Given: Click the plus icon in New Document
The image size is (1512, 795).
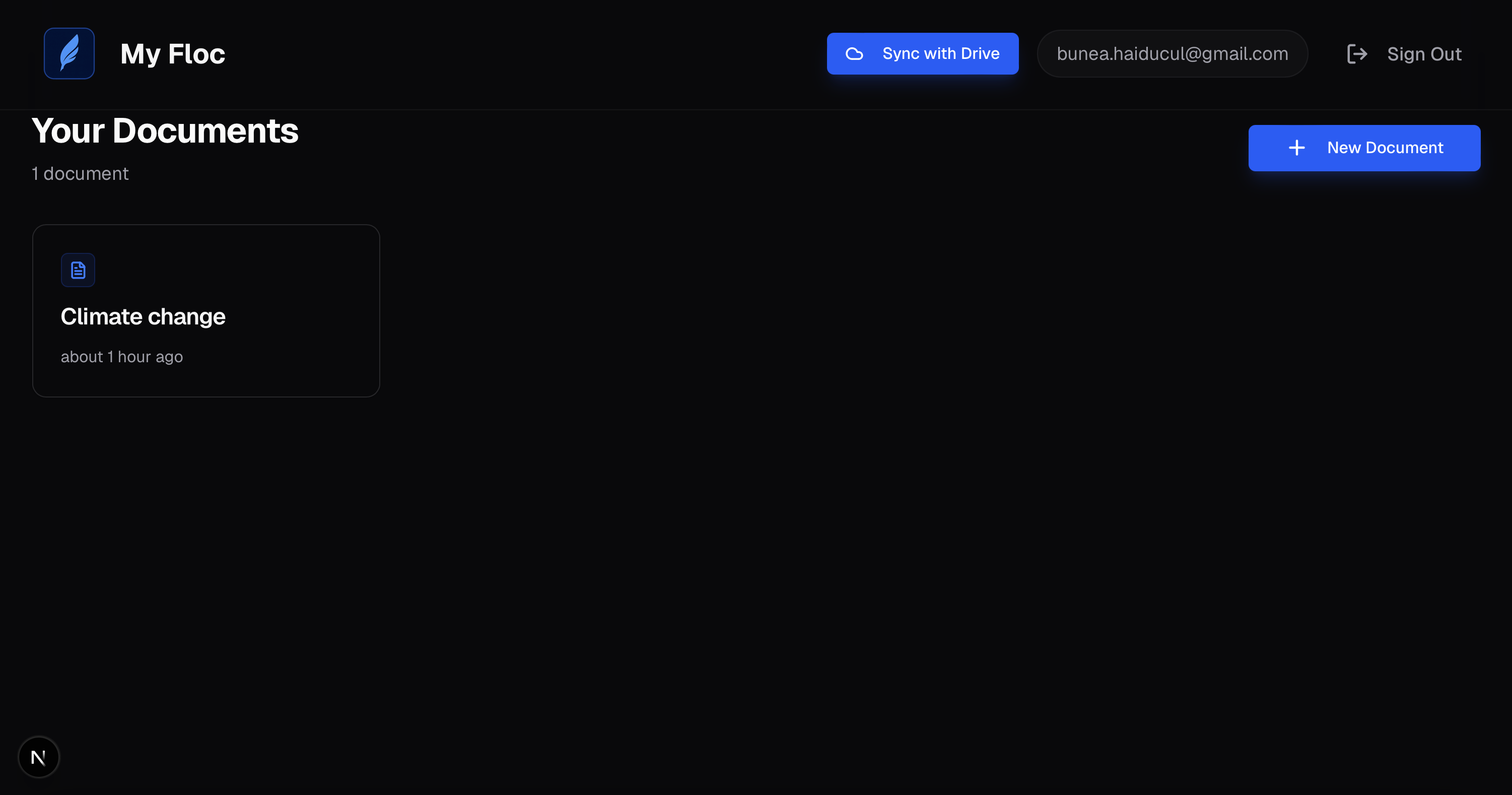Looking at the screenshot, I should click(x=1296, y=148).
